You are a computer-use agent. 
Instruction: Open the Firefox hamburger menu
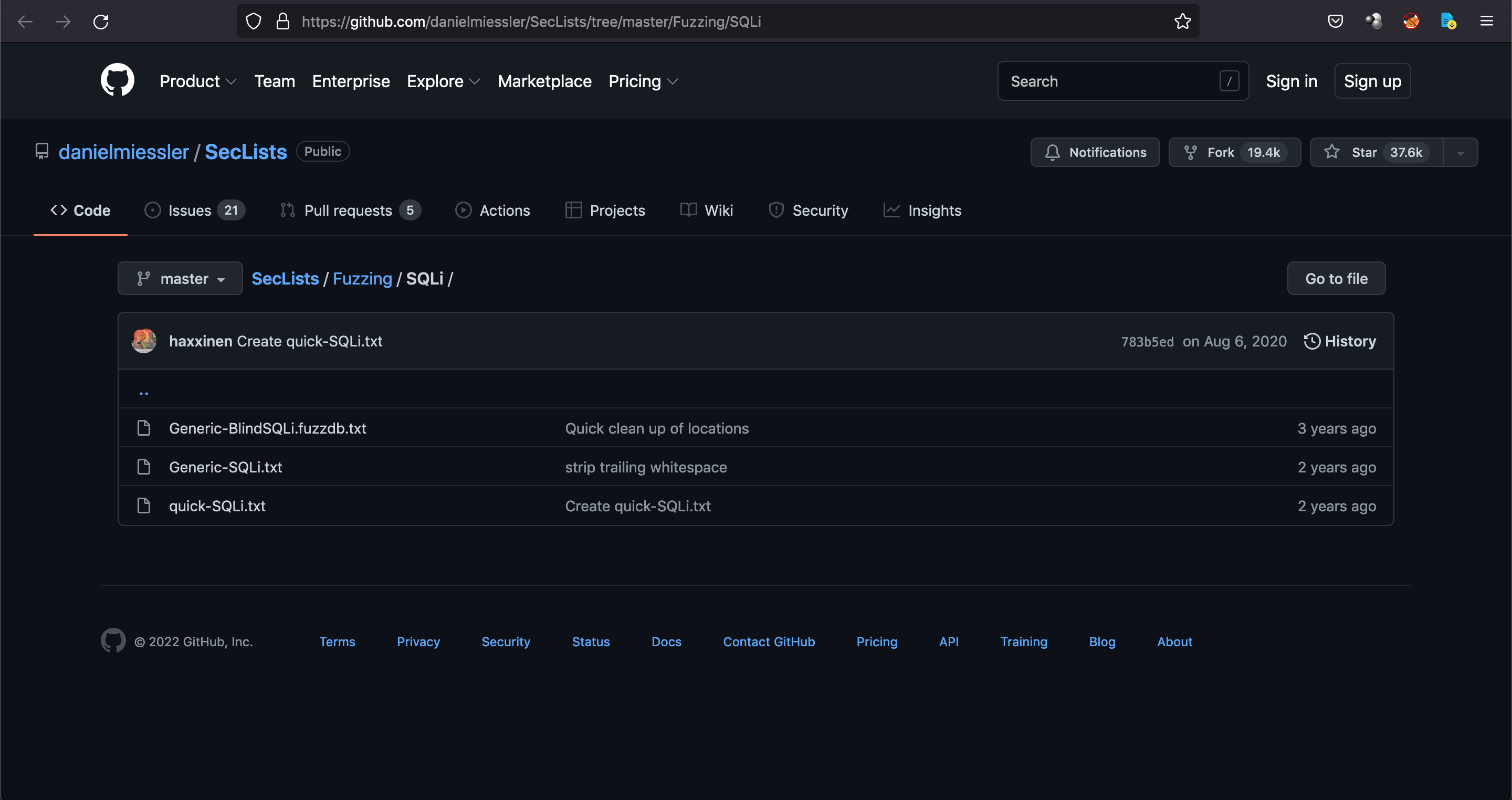1486,22
